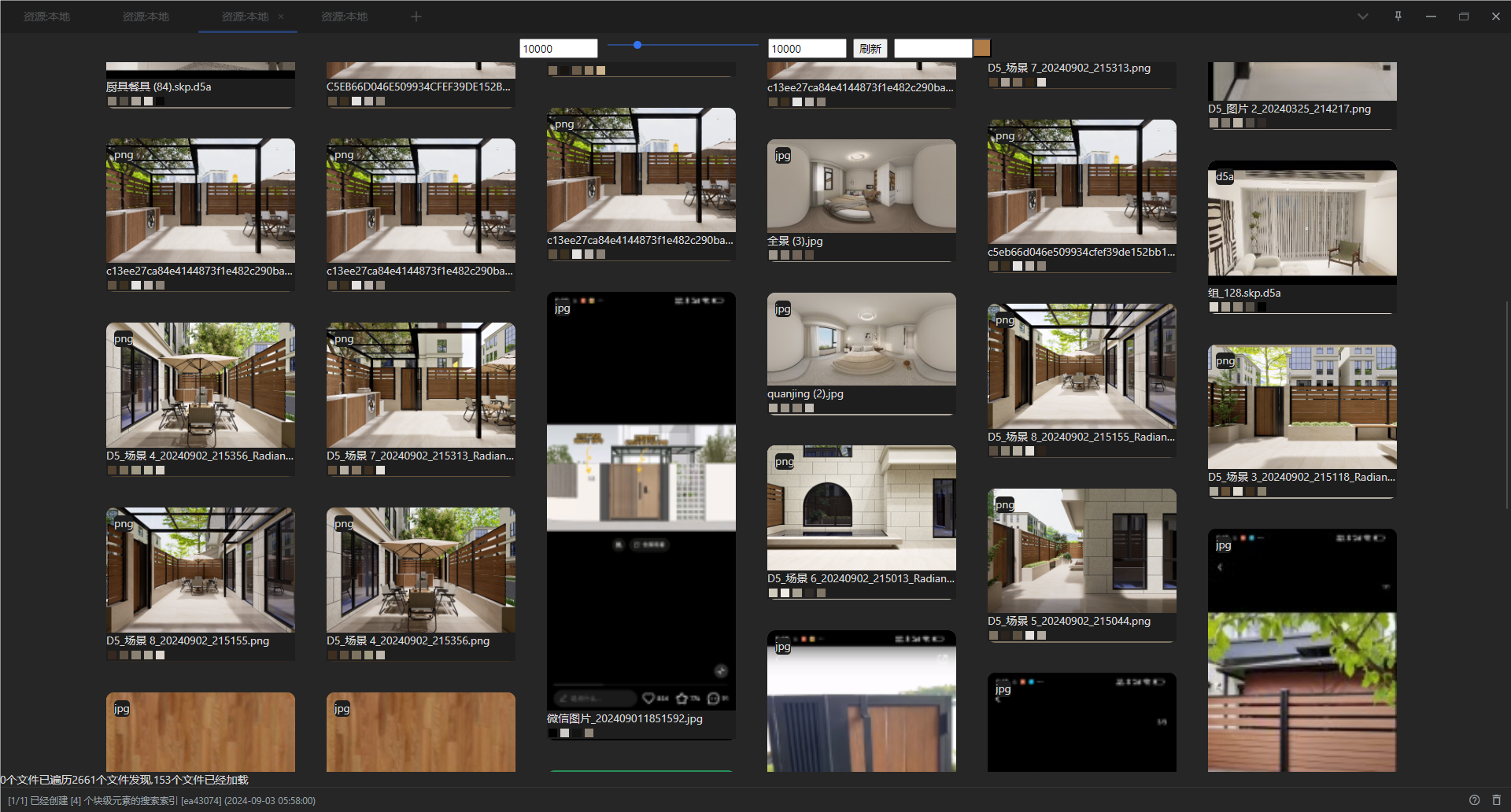Image resolution: width=1511 pixels, height=812 pixels.
Task: Select the c5eb66d046e509934cfef39de152bb1 thumbnail
Action: (x=1082, y=182)
